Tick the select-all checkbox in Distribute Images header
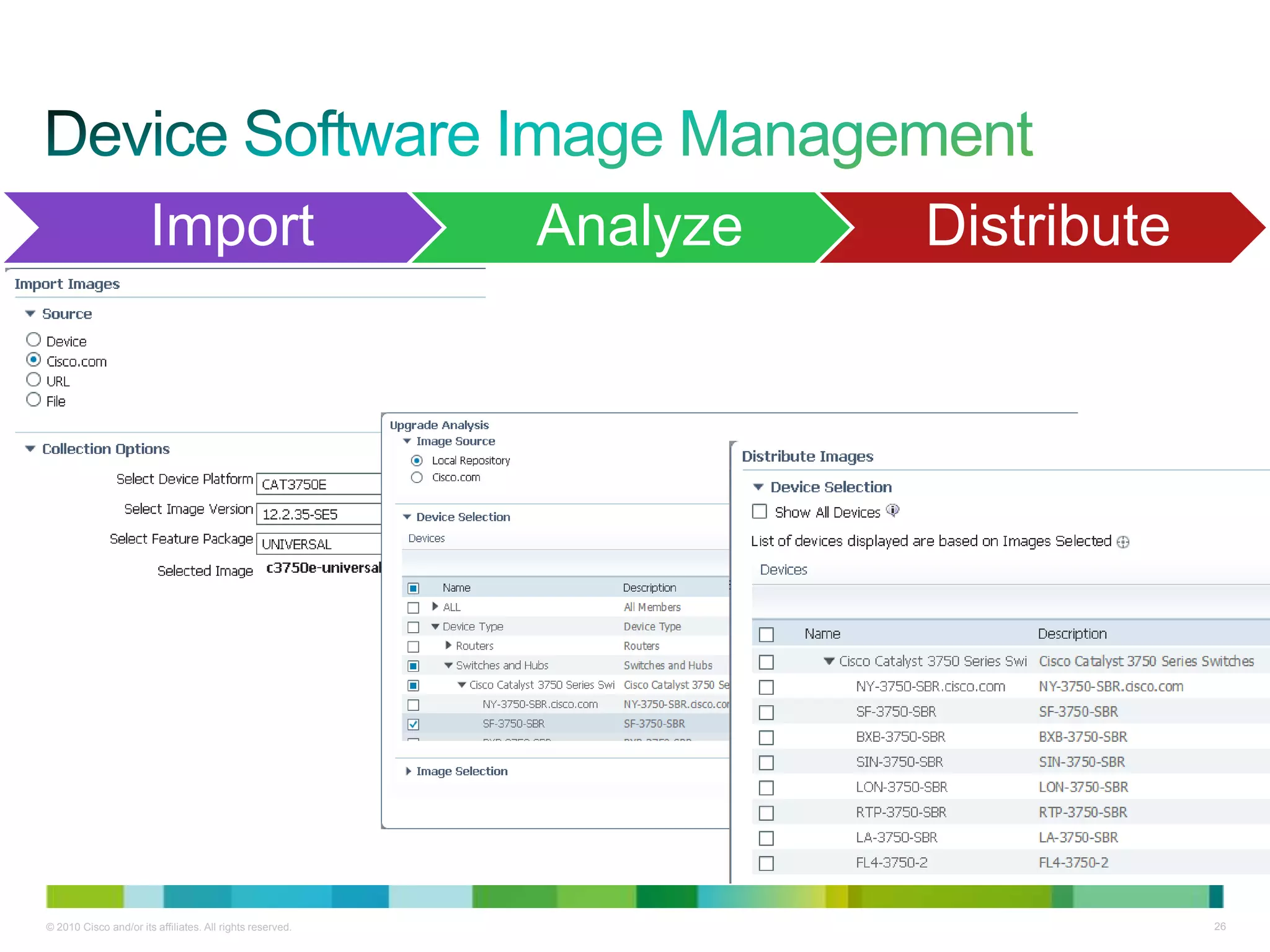Screen dimensions: 1270x952 [766, 635]
